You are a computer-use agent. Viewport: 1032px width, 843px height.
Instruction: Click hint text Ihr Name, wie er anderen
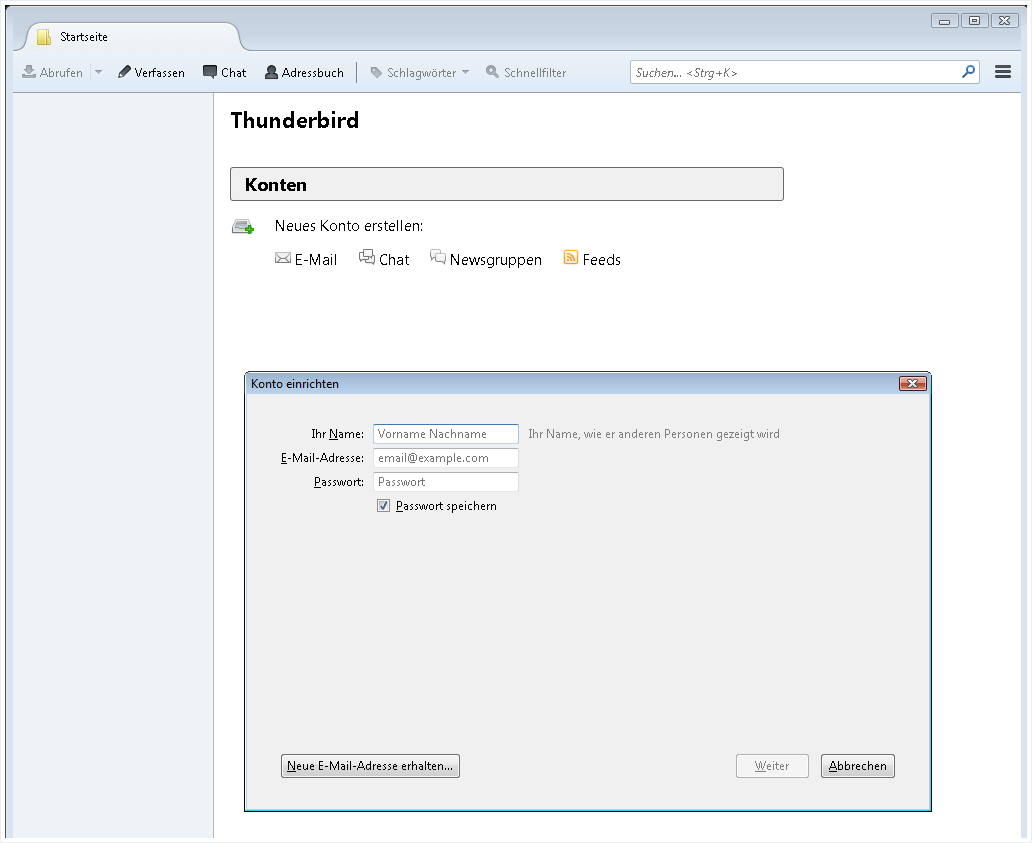(x=654, y=434)
